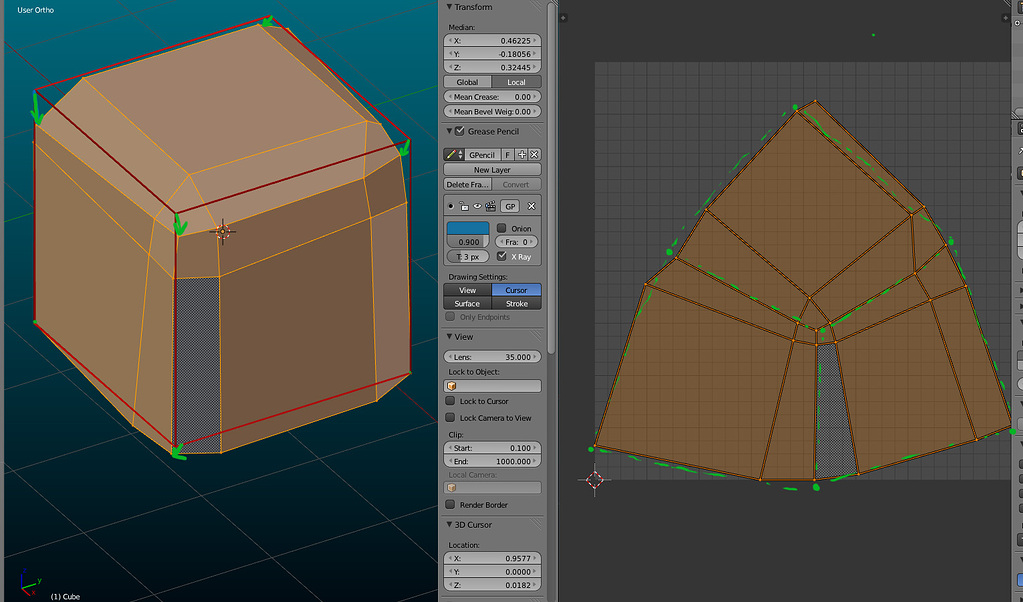
Task: Unlink the GPencil datablock with X icon
Action: [x=534, y=155]
